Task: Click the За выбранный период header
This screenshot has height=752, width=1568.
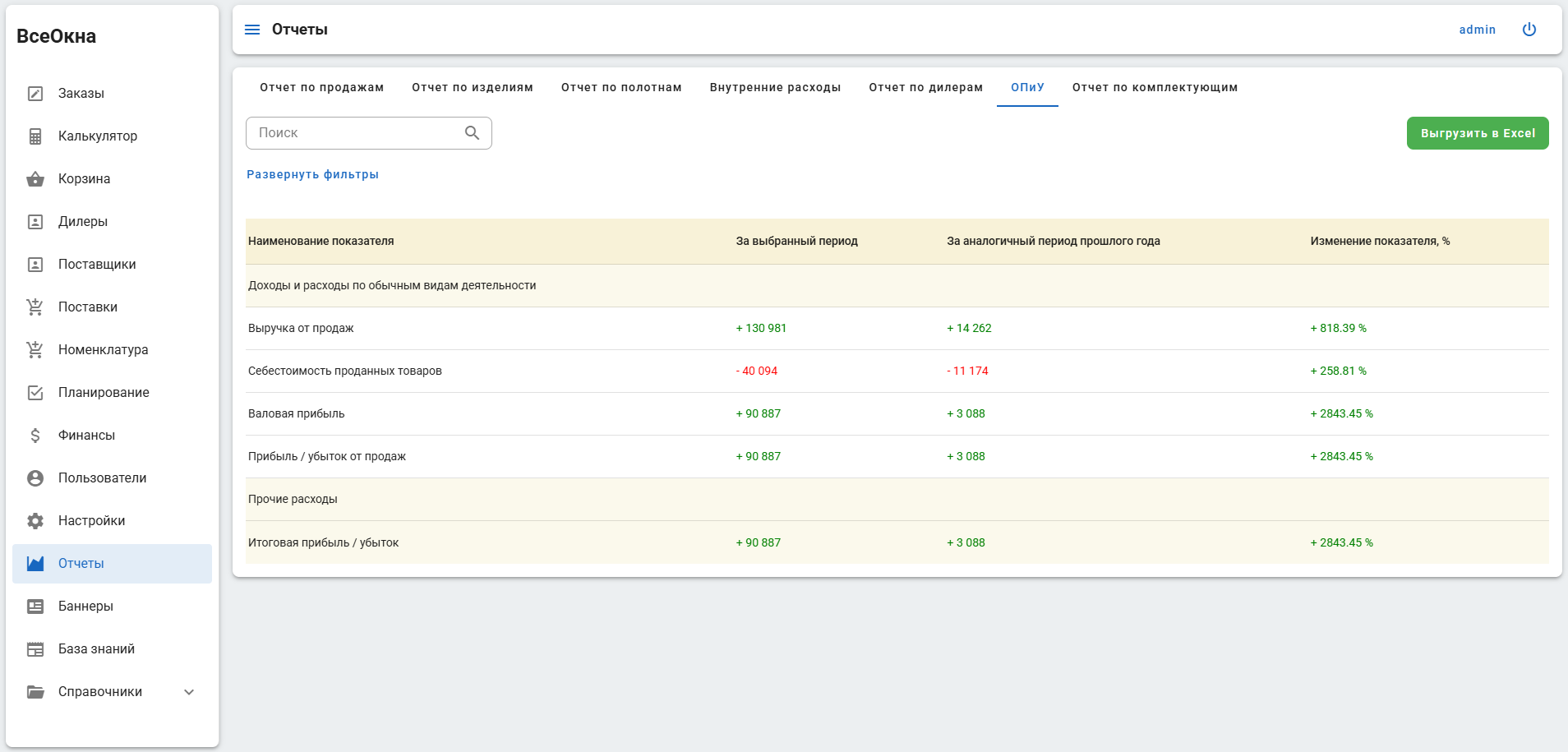Action: (796, 241)
